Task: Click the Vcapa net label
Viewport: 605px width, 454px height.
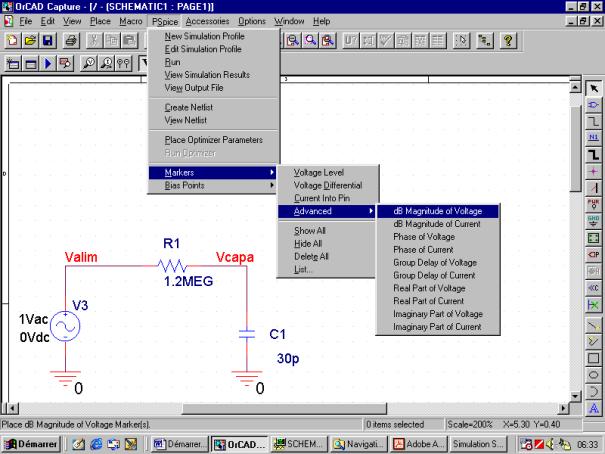Action: click(235, 257)
